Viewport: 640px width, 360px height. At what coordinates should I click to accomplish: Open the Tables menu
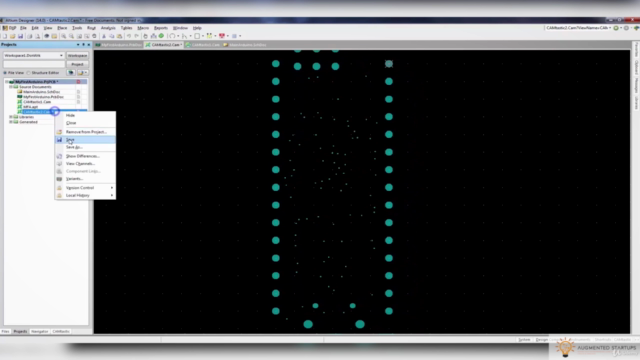(127, 28)
